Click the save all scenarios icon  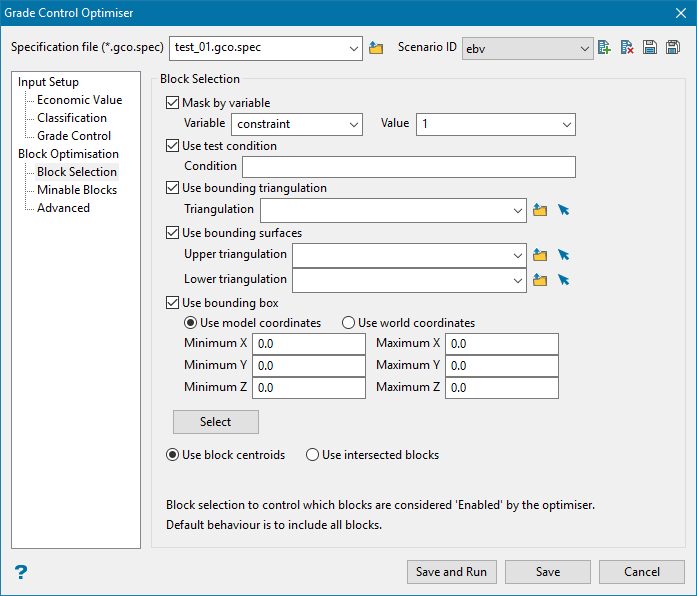tap(673, 48)
